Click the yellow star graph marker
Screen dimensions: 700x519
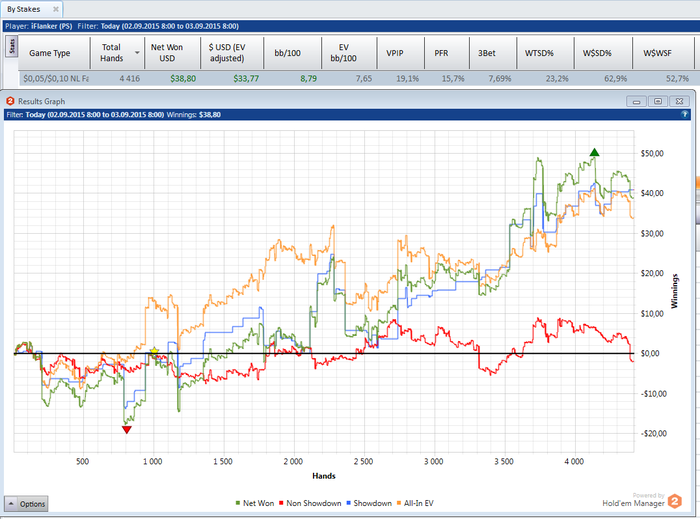[154, 351]
